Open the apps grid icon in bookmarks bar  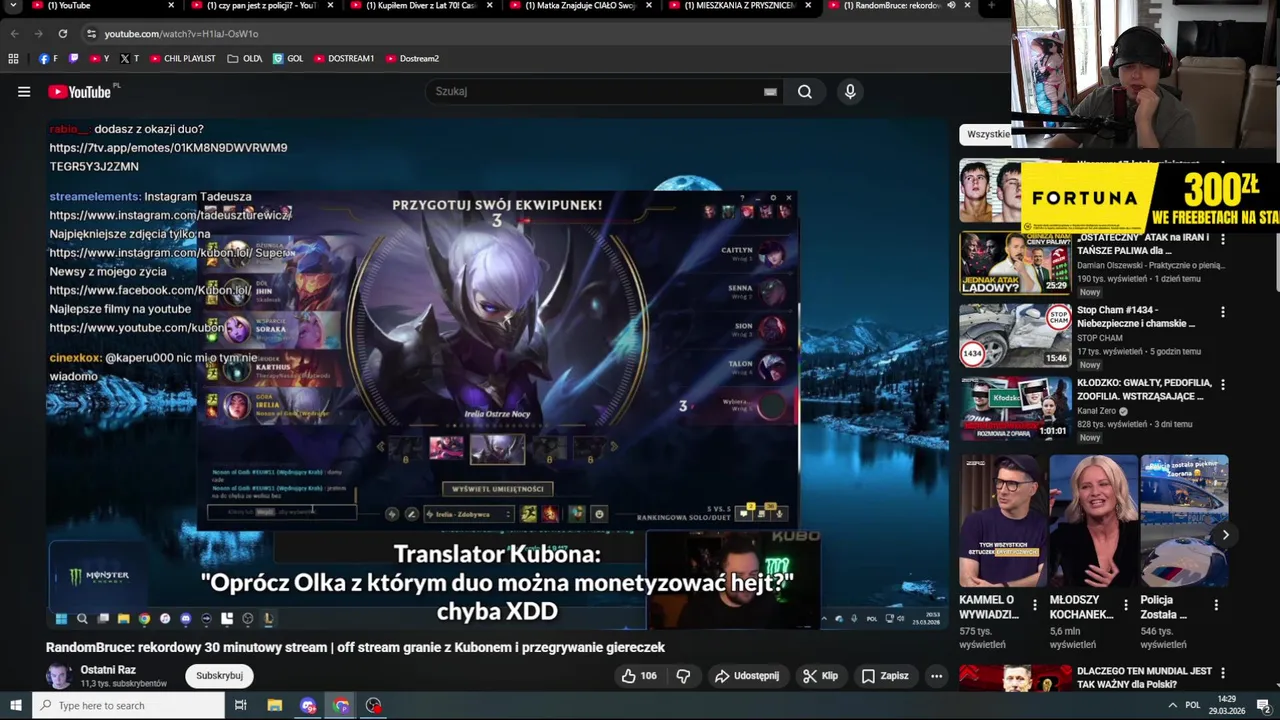[13, 59]
